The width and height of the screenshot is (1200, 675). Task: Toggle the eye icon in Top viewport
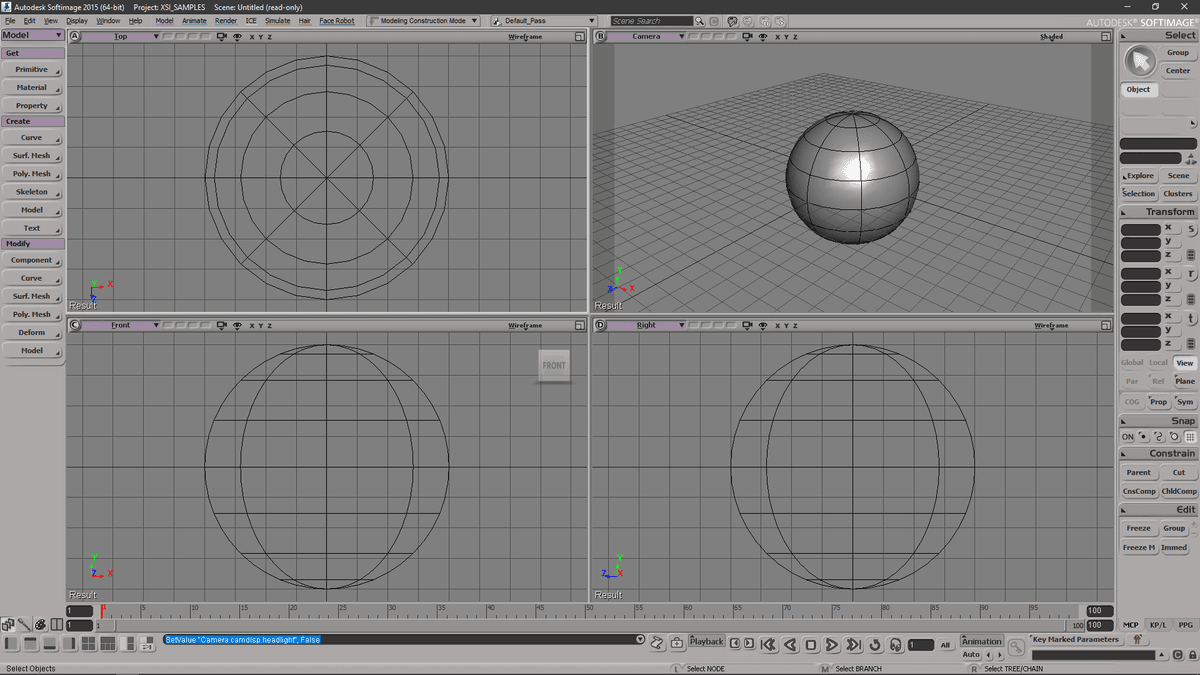point(236,37)
